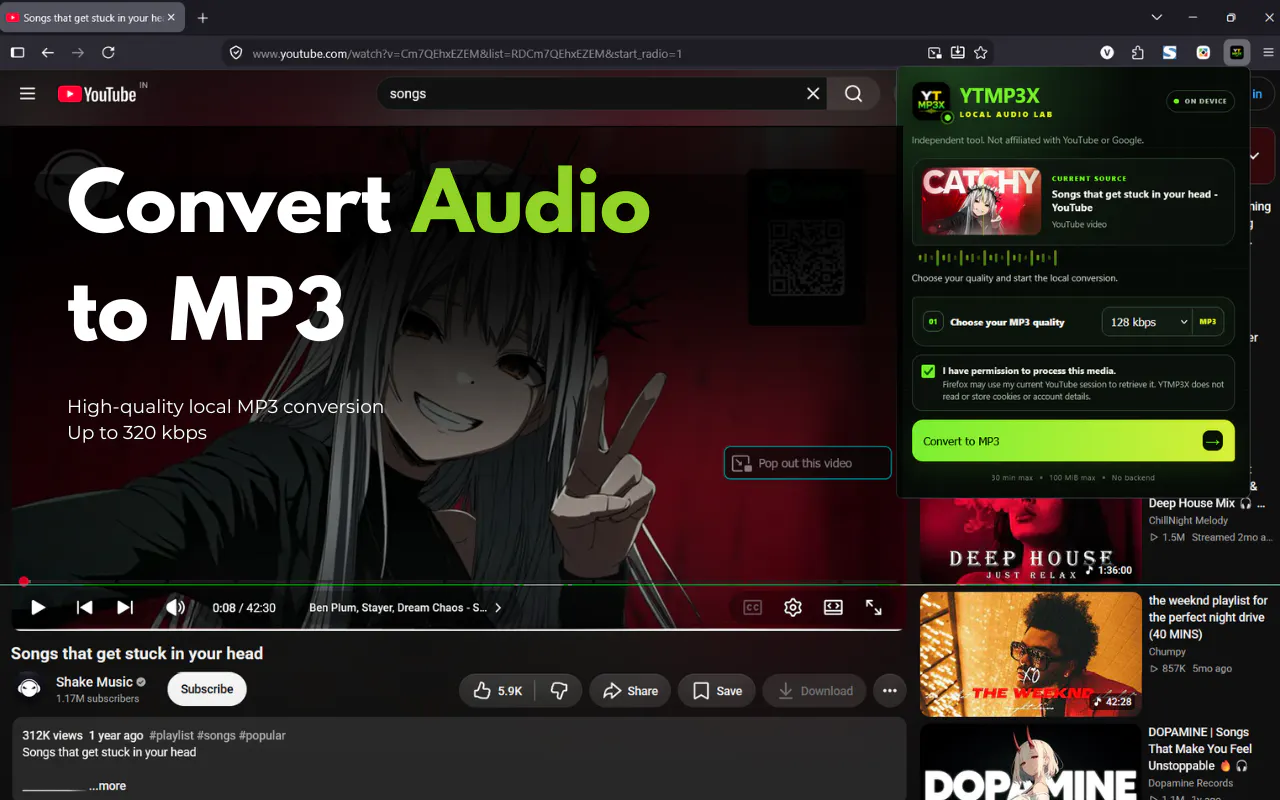This screenshot has width=1280, height=800.
Task: Go back to previous page
Action: (x=47, y=53)
